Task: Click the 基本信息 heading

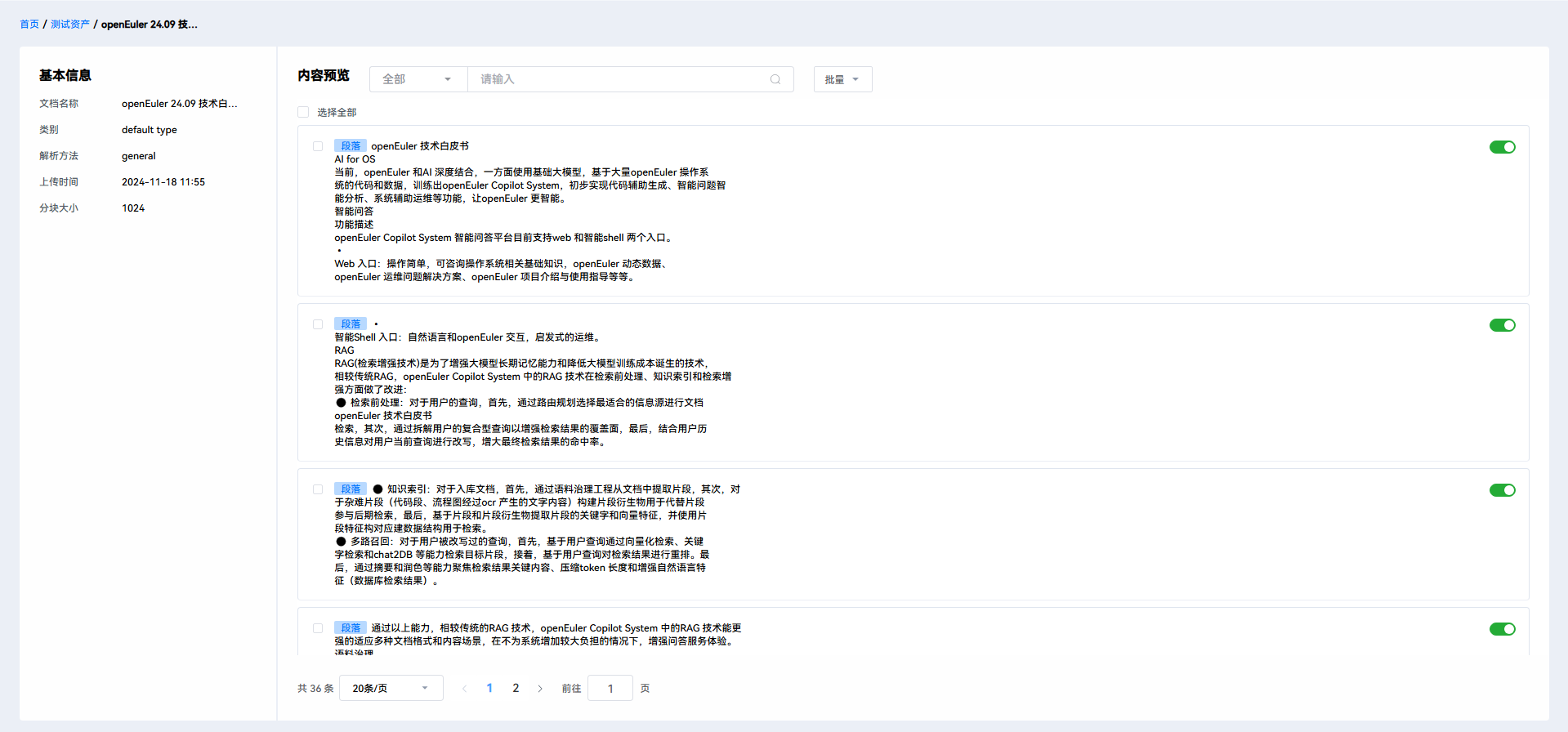Action: (65, 75)
